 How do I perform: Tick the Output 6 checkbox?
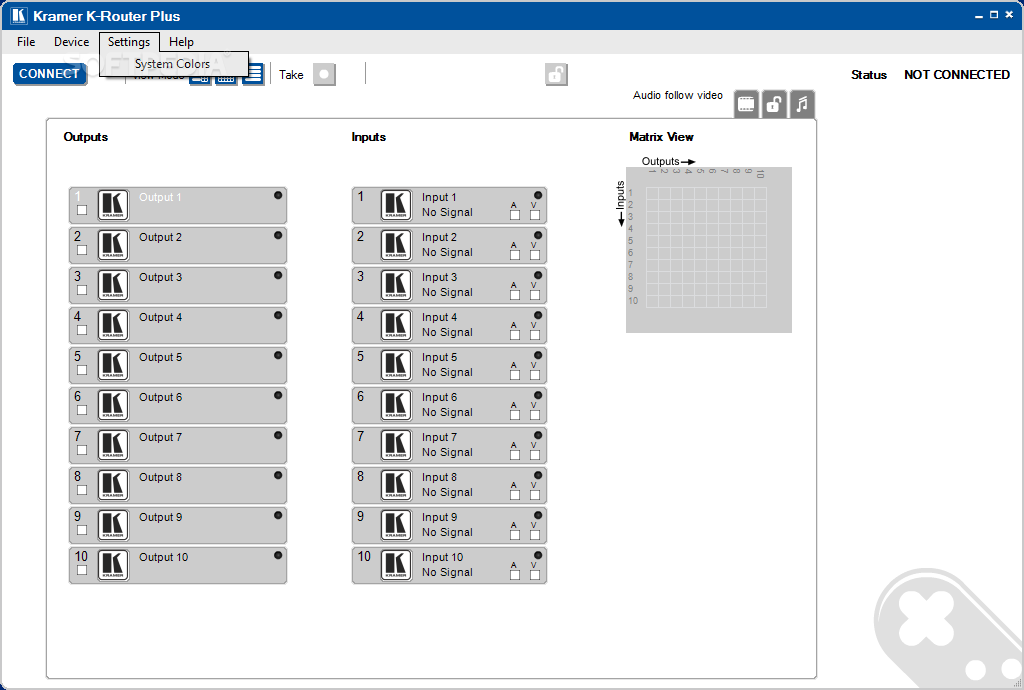[82, 410]
